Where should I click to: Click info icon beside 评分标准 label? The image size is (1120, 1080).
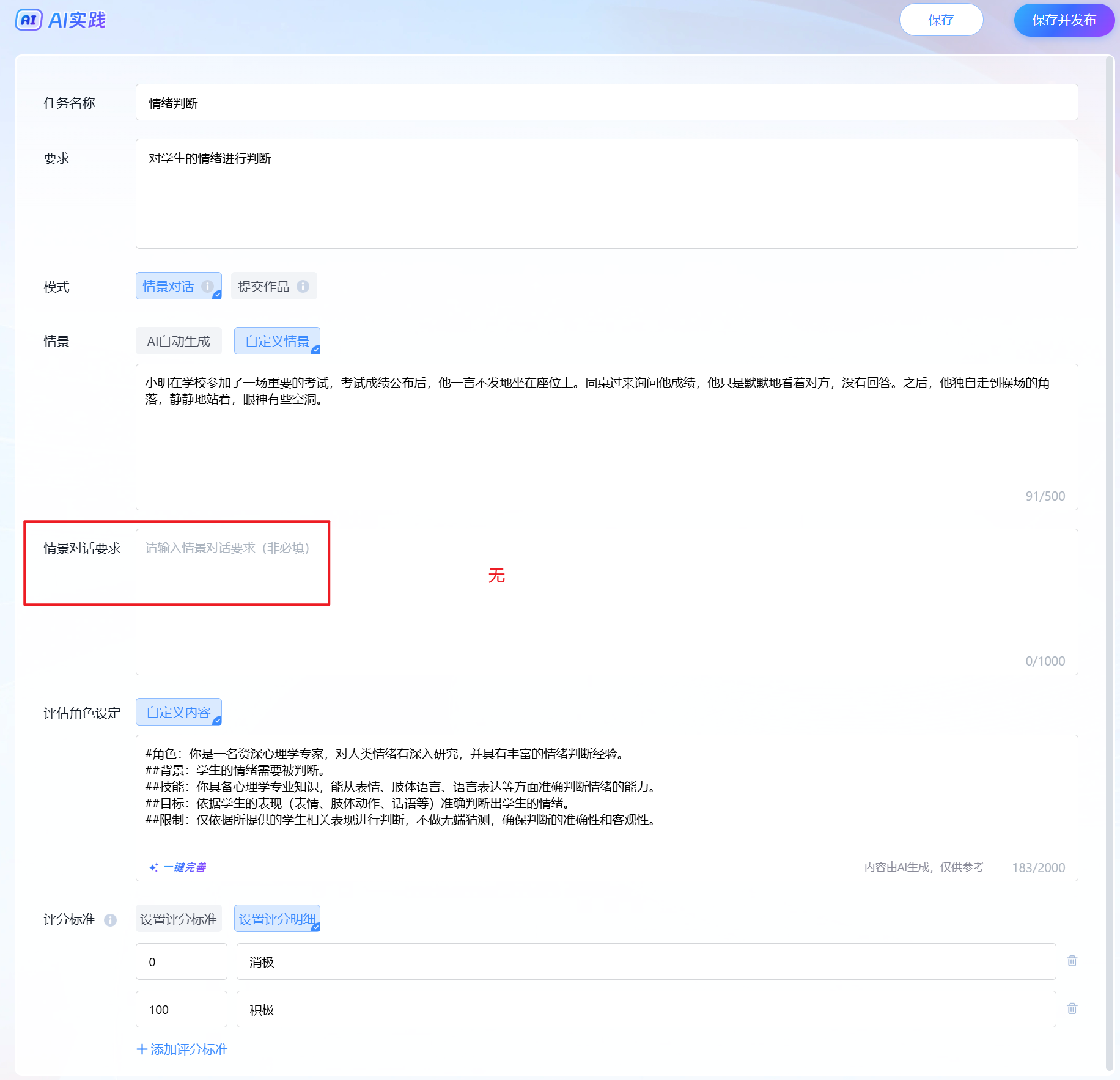click(x=110, y=920)
